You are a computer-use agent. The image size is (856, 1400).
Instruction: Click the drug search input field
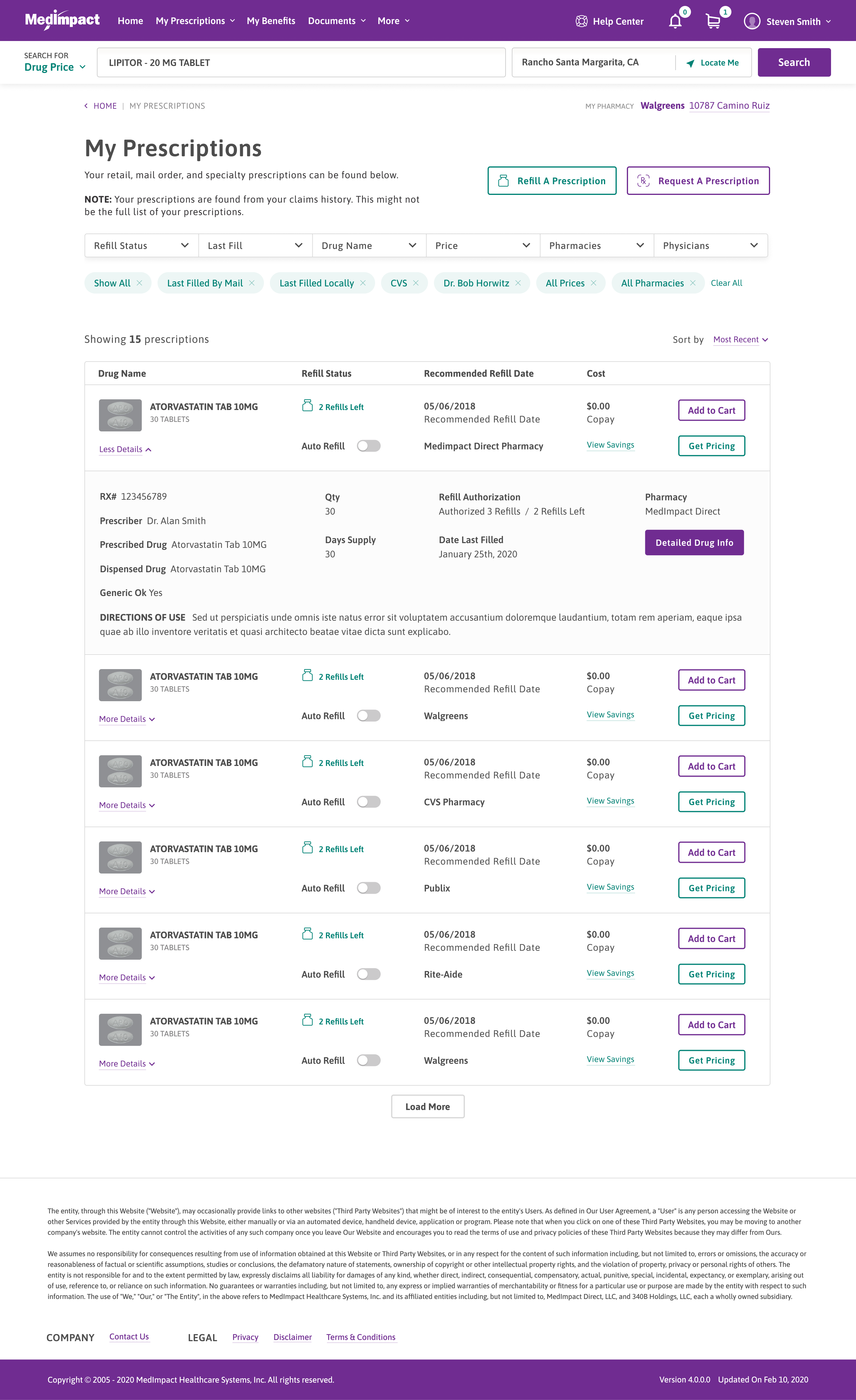(x=301, y=62)
